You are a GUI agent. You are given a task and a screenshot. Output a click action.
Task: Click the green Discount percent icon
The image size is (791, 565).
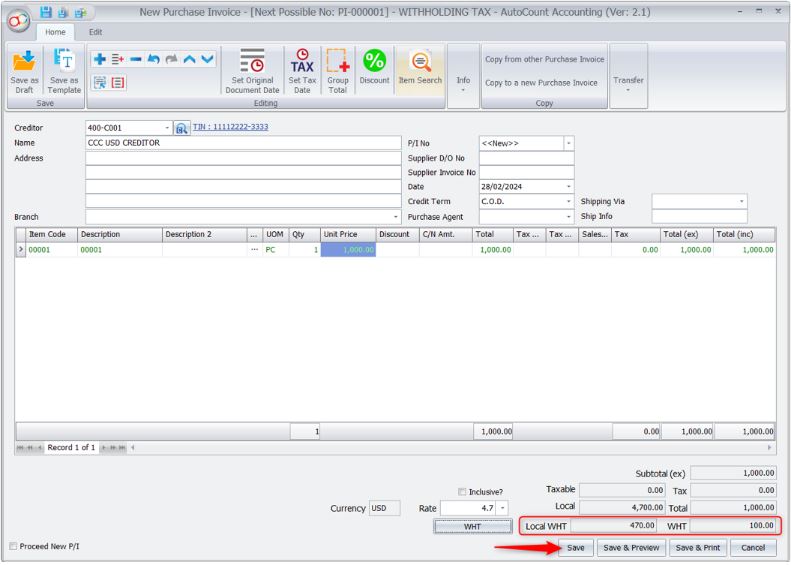pyautogui.click(x=374, y=67)
